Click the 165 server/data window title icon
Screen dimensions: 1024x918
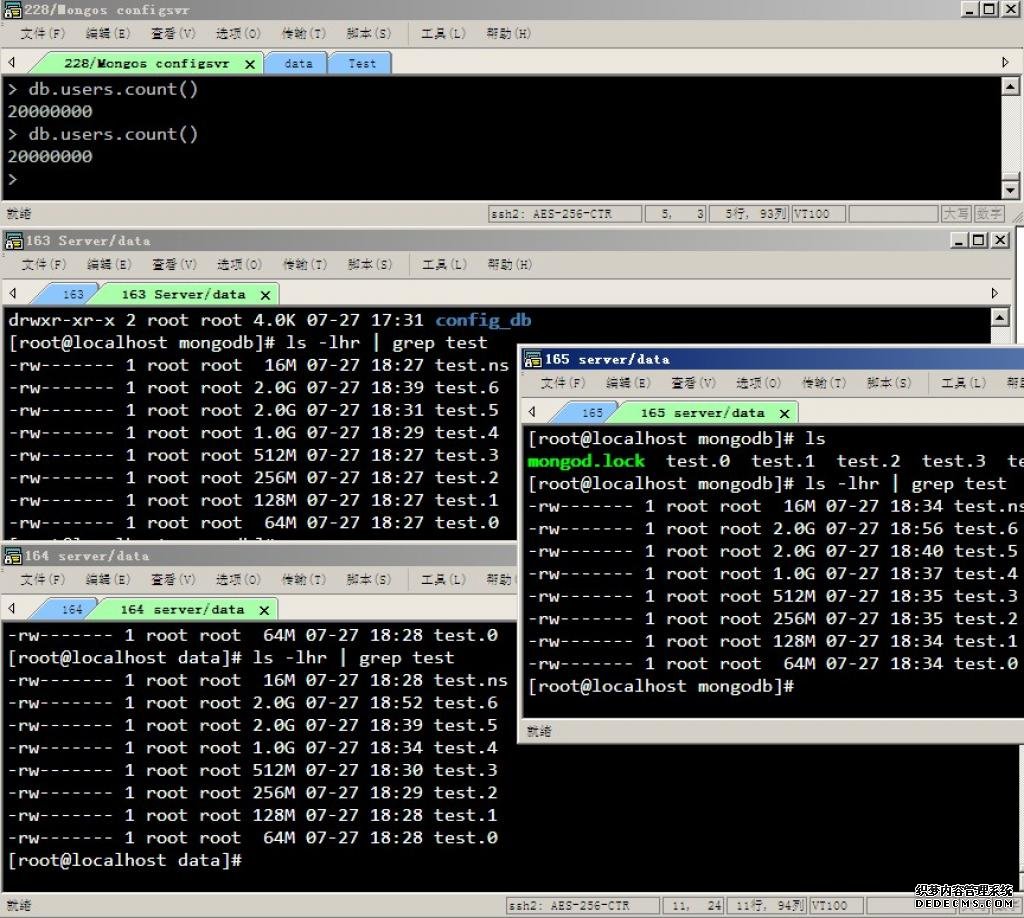(x=533, y=359)
